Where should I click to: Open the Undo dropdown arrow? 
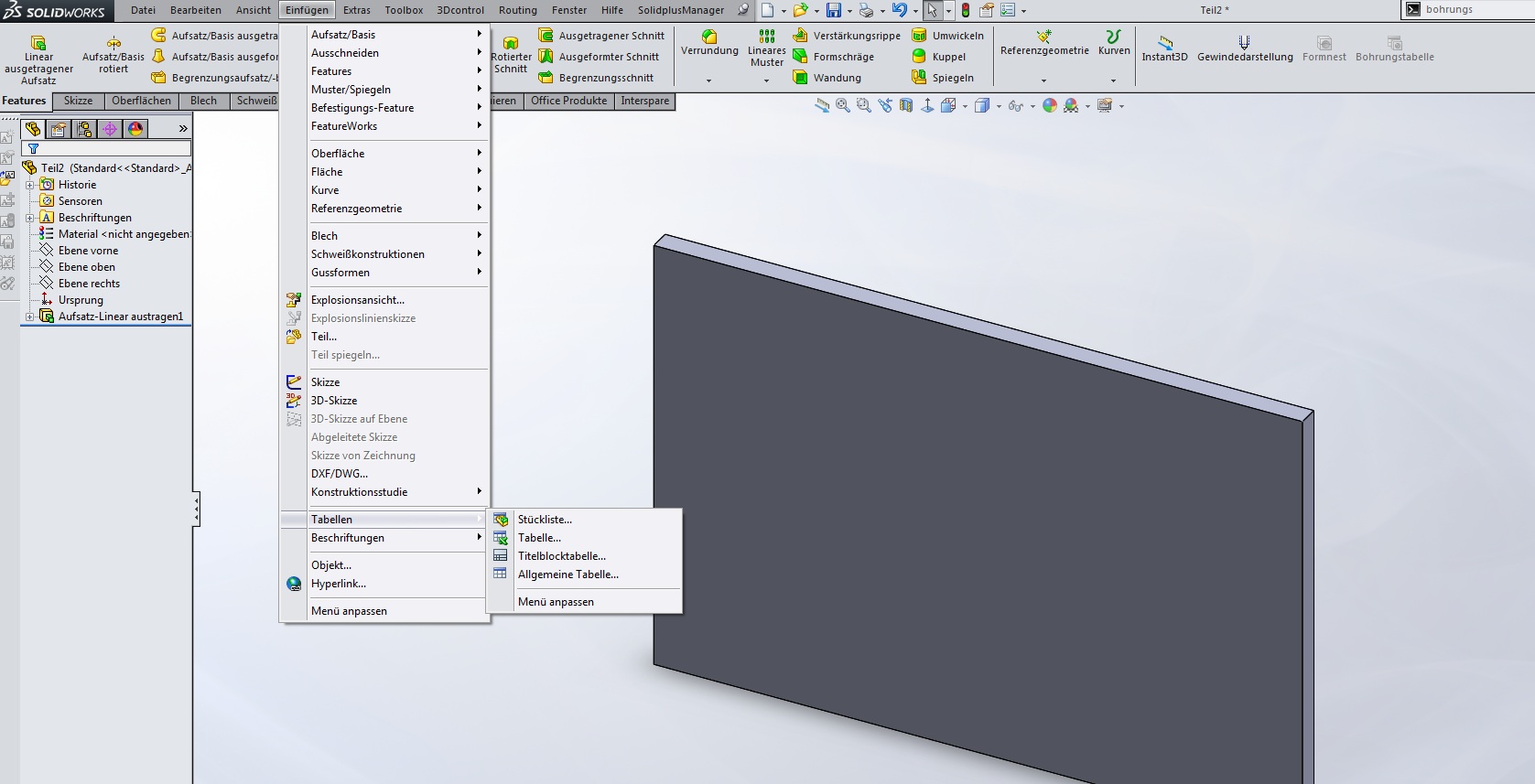(x=915, y=11)
